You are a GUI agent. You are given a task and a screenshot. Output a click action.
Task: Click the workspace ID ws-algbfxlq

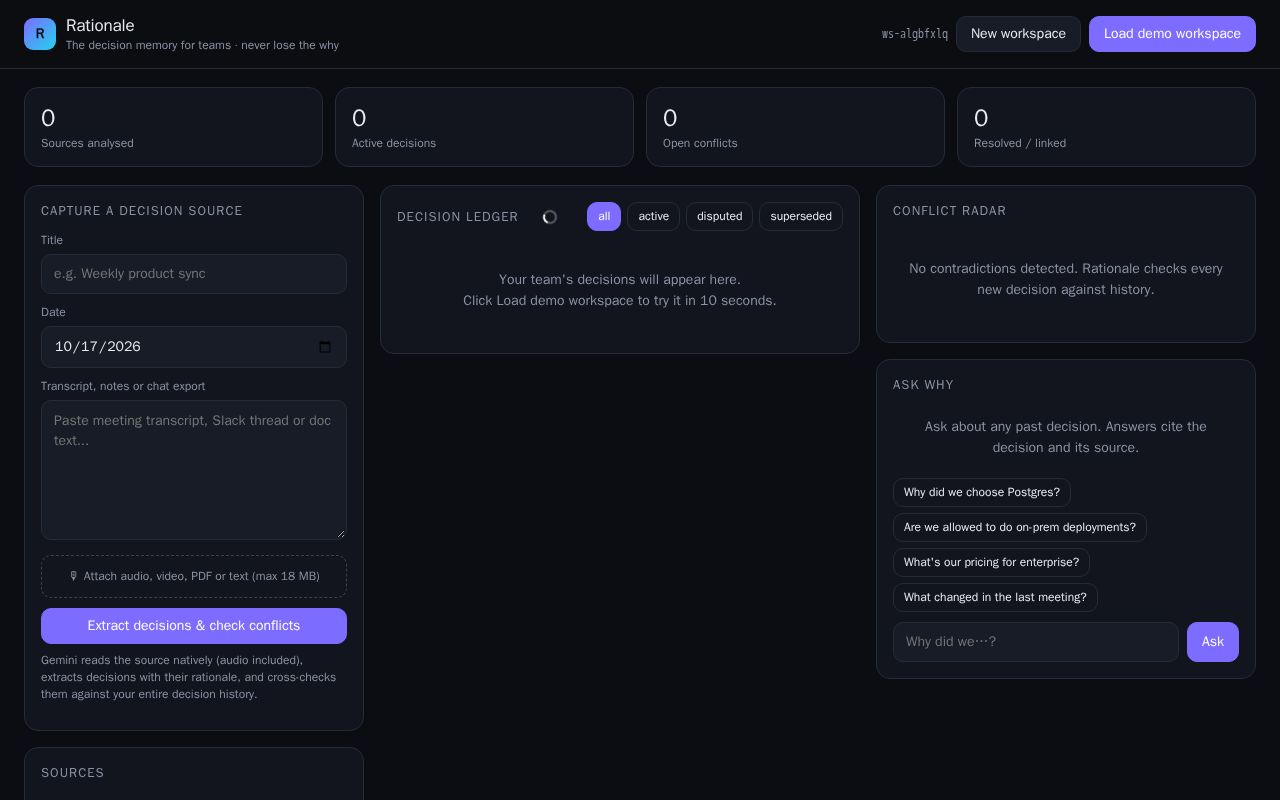(x=915, y=34)
